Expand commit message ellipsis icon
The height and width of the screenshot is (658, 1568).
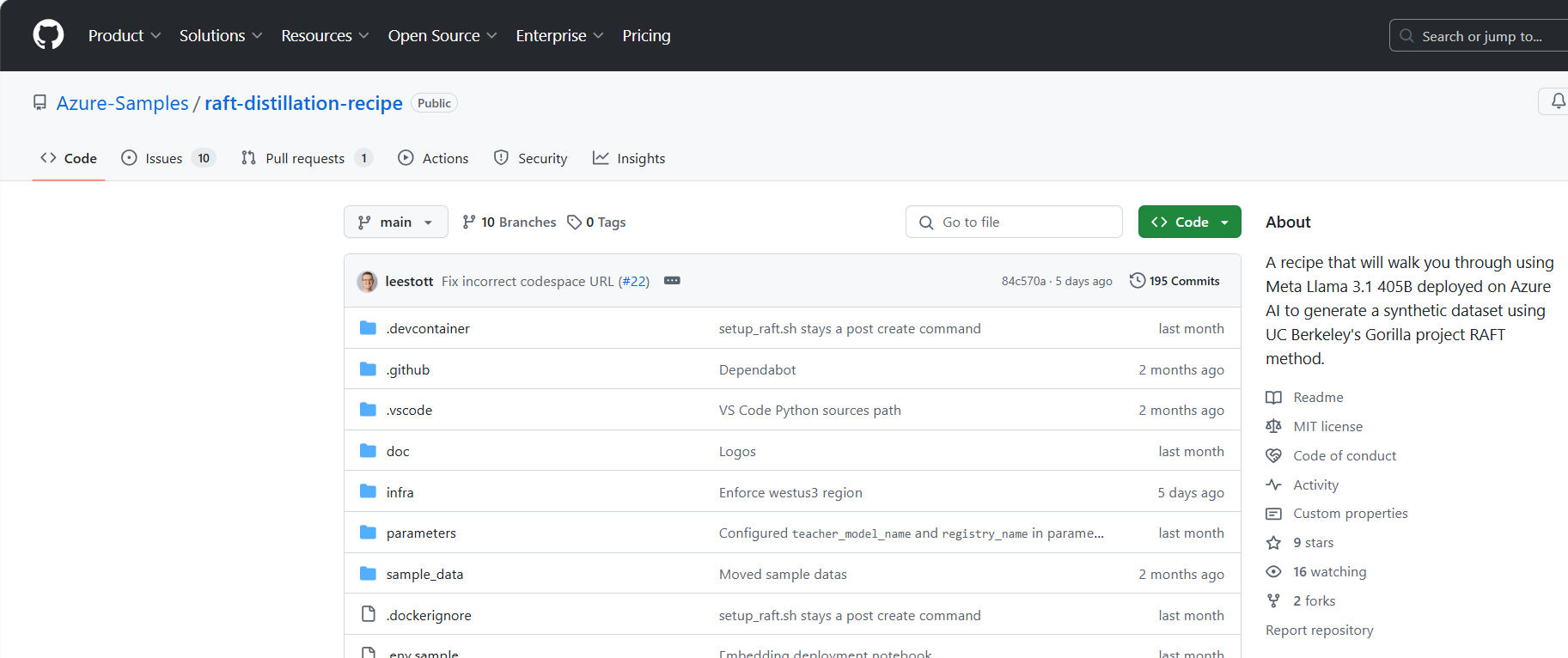click(672, 281)
